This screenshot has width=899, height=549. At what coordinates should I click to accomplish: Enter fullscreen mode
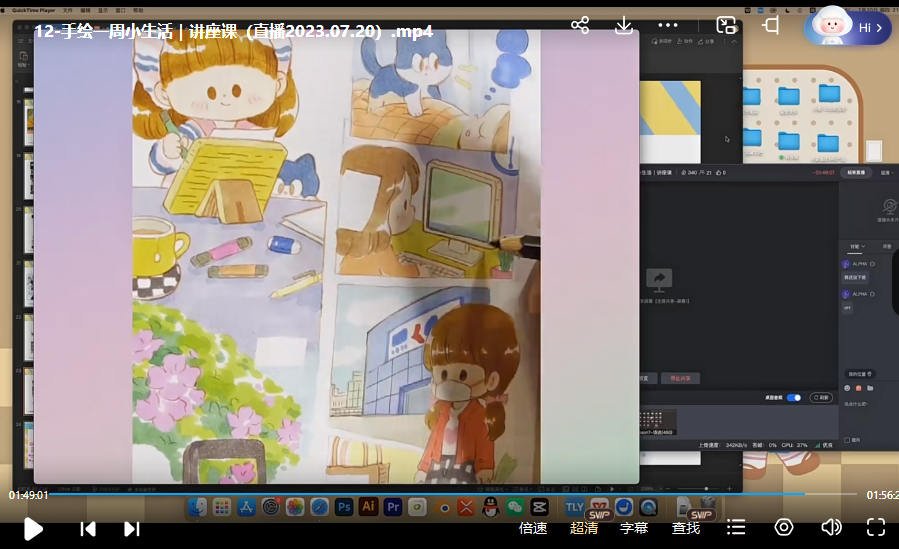[876, 527]
